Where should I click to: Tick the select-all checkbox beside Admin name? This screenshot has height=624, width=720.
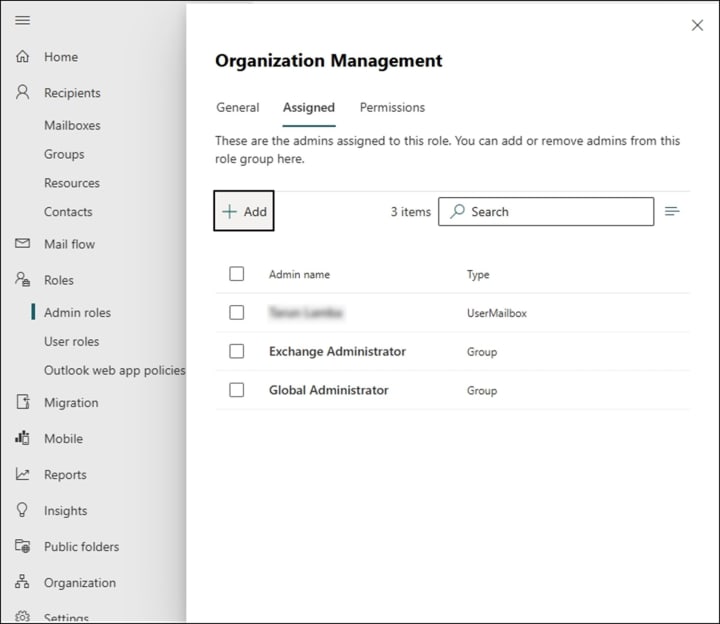tap(236, 274)
